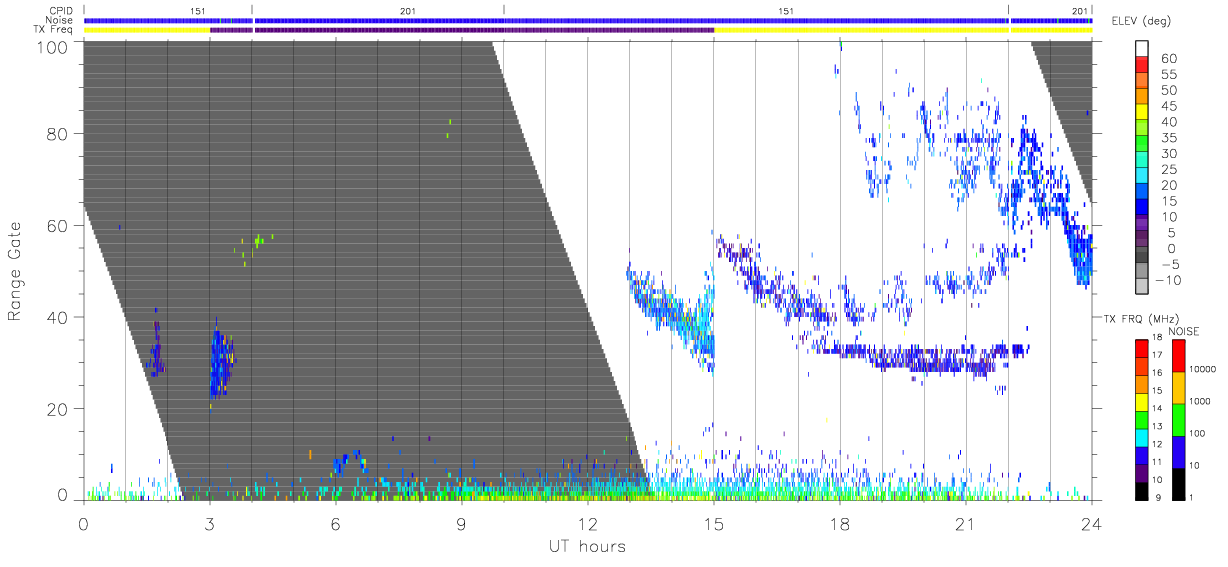Click the 12 tick on UT hours axis
This screenshot has width=1228, height=567.
pos(588,524)
